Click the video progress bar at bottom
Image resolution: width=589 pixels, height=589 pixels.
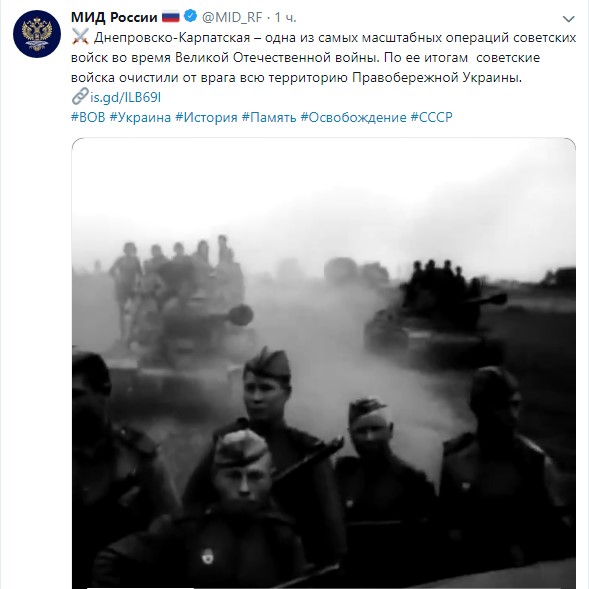pos(323,587)
